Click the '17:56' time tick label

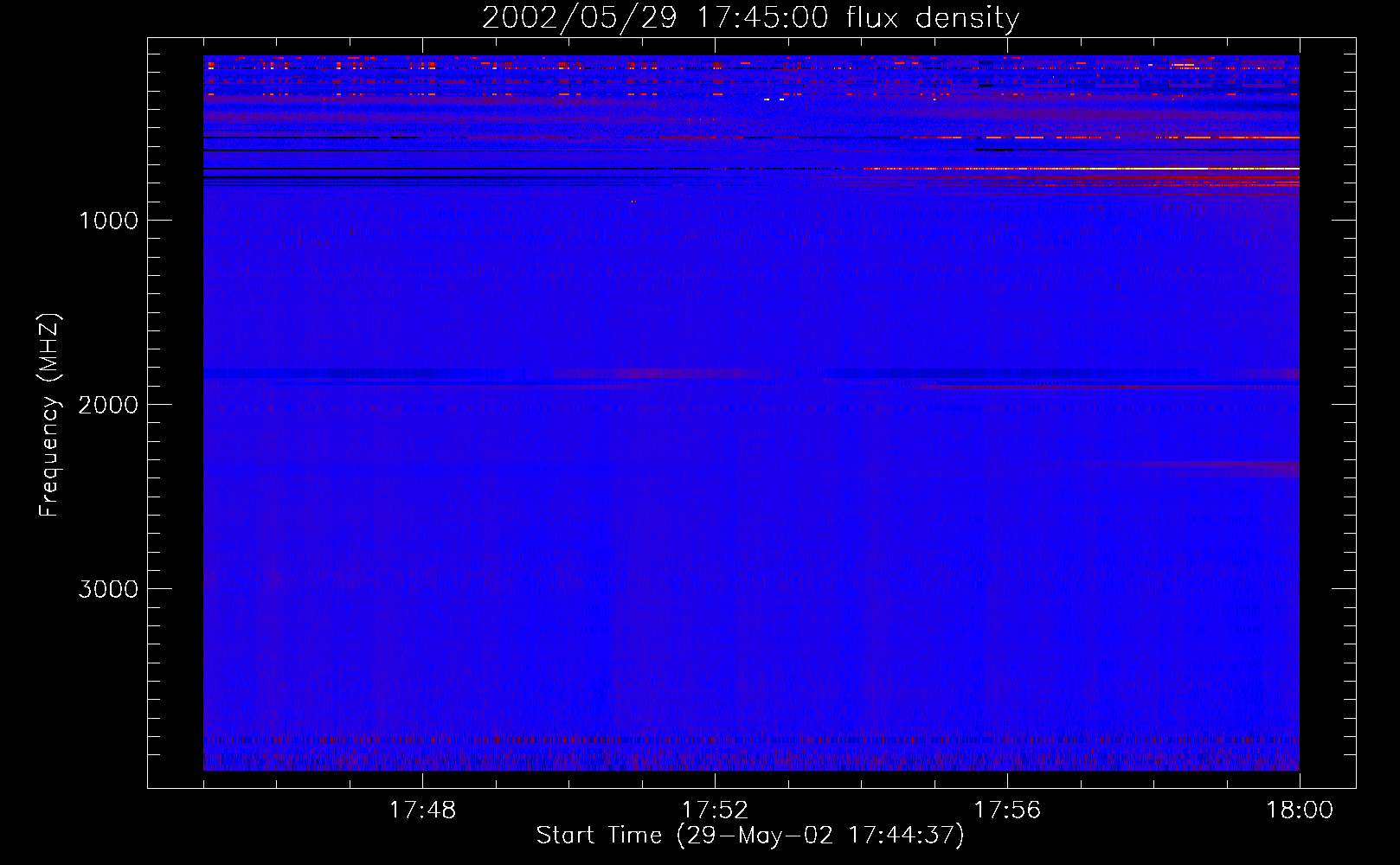tap(1007, 811)
